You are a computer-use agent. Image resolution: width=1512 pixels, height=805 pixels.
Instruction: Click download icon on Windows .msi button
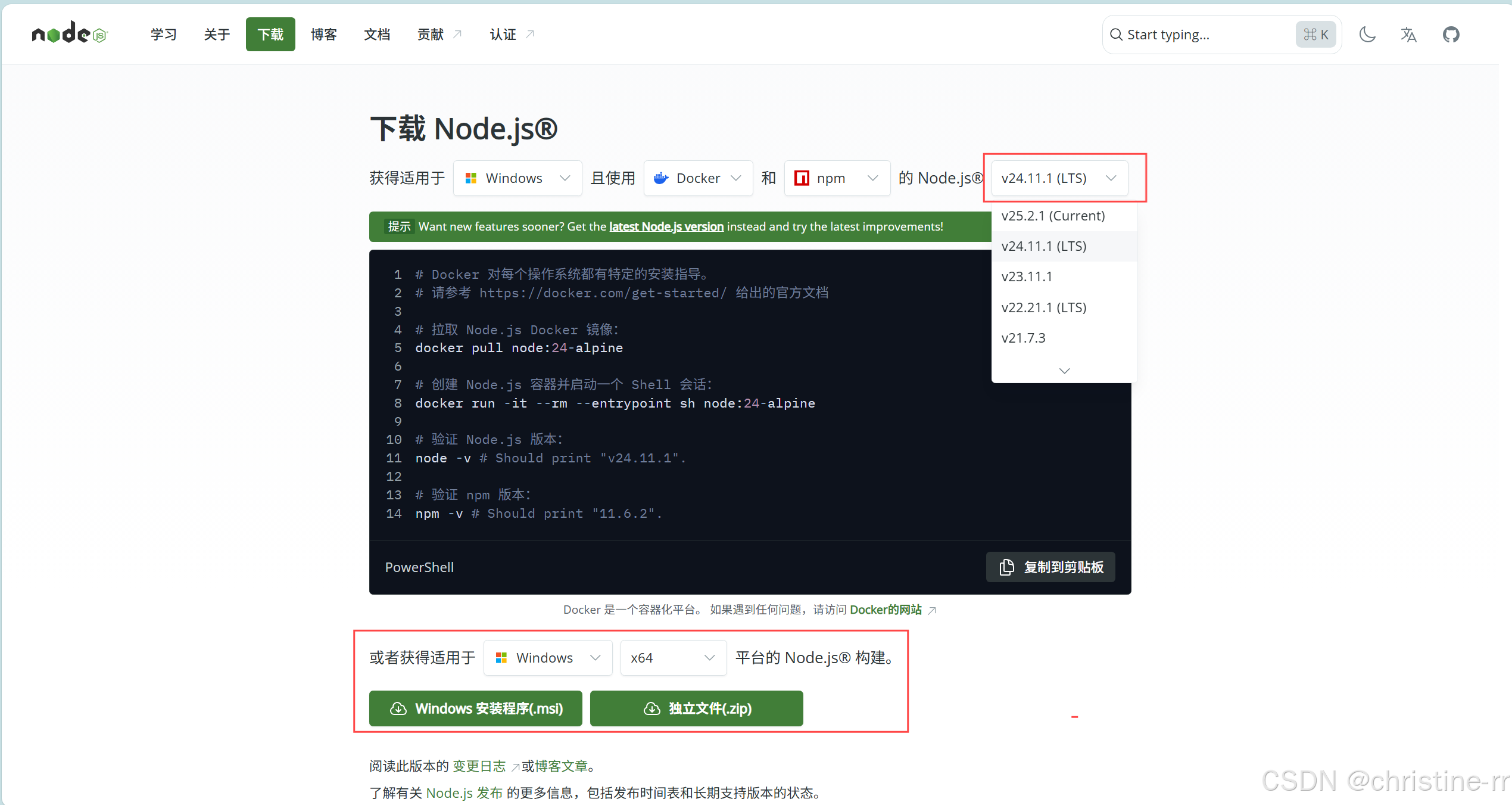398,708
